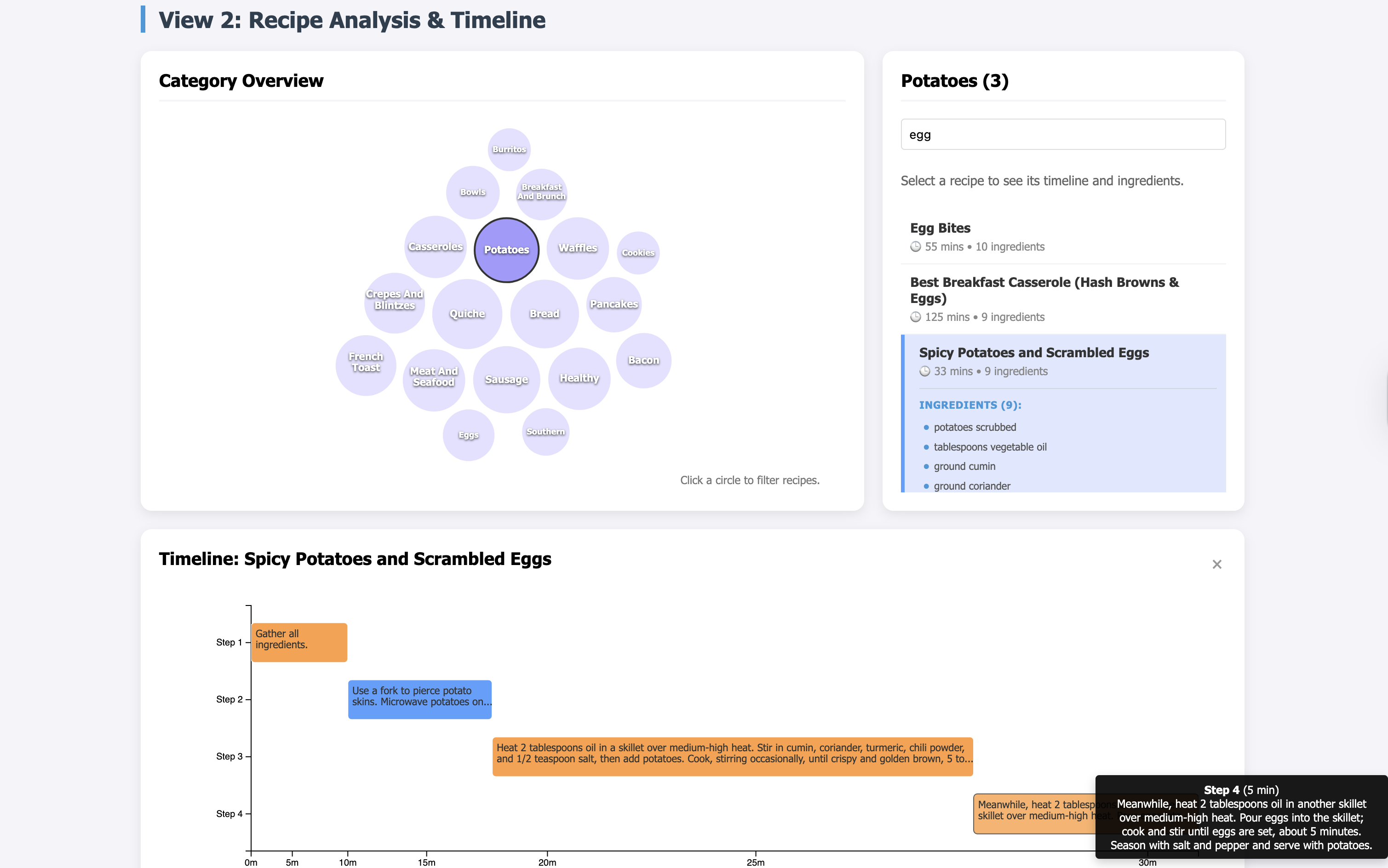Filter recipes by the Burritos bubble
The height and width of the screenshot is (868, 1388).
coord(508,149)
